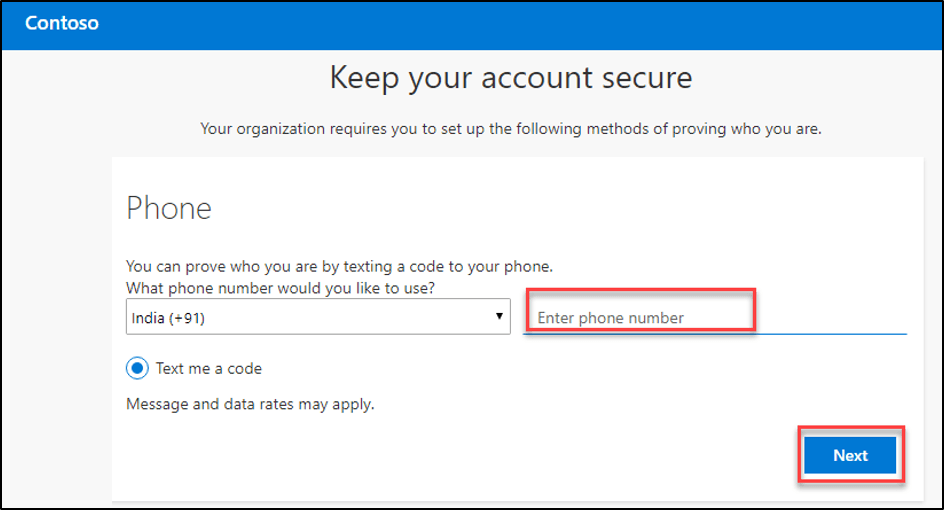This screenshot has height=510, width=944.
Task: Click the "India (+91)" selected value text
Action: 169,317
